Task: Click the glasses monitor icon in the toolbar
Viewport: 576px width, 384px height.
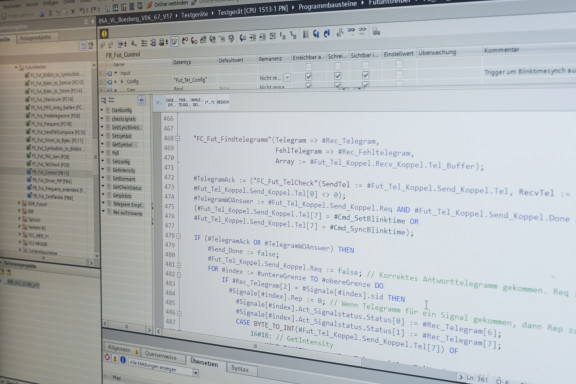Action: (x=352, y=31)
